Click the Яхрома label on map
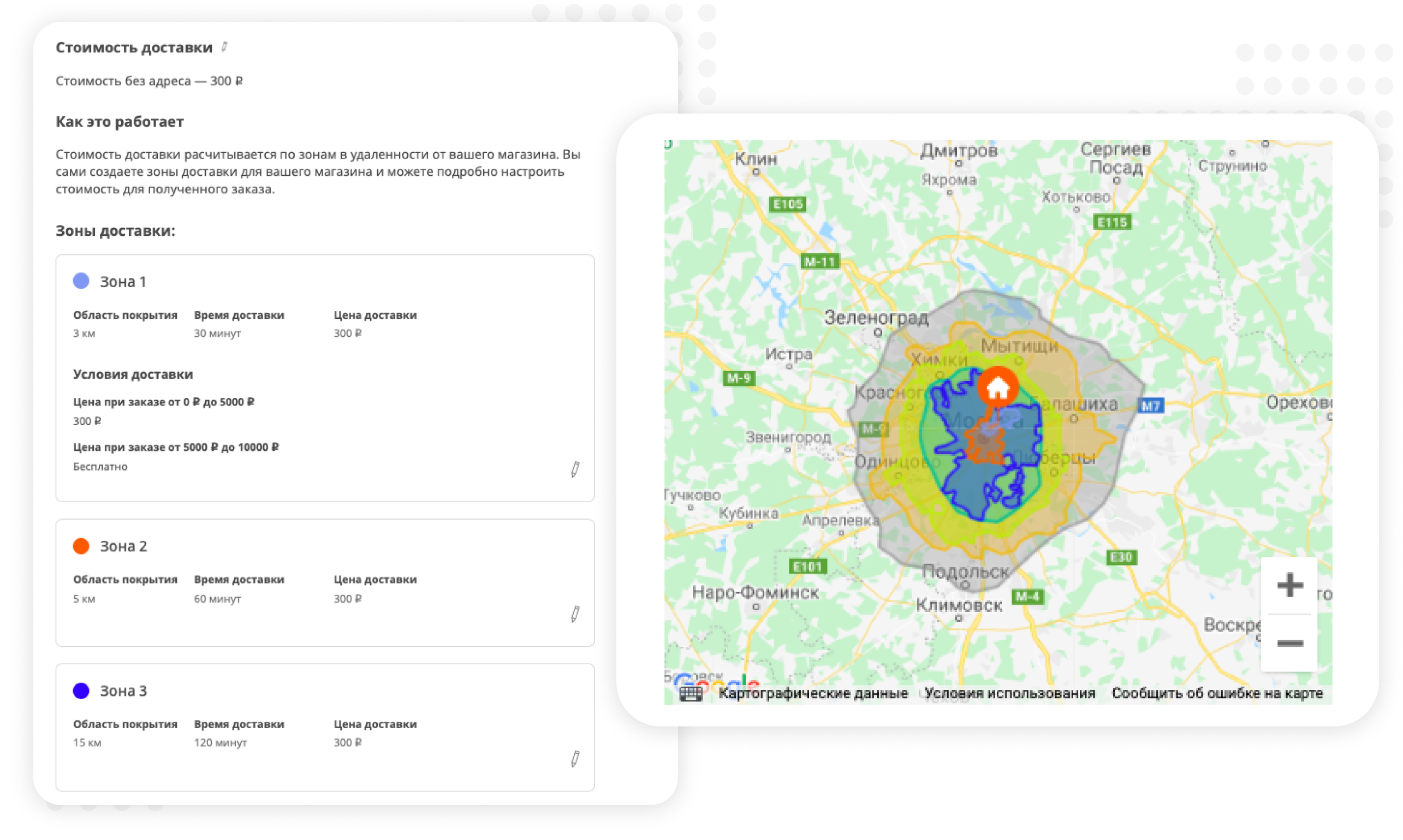 949,180
